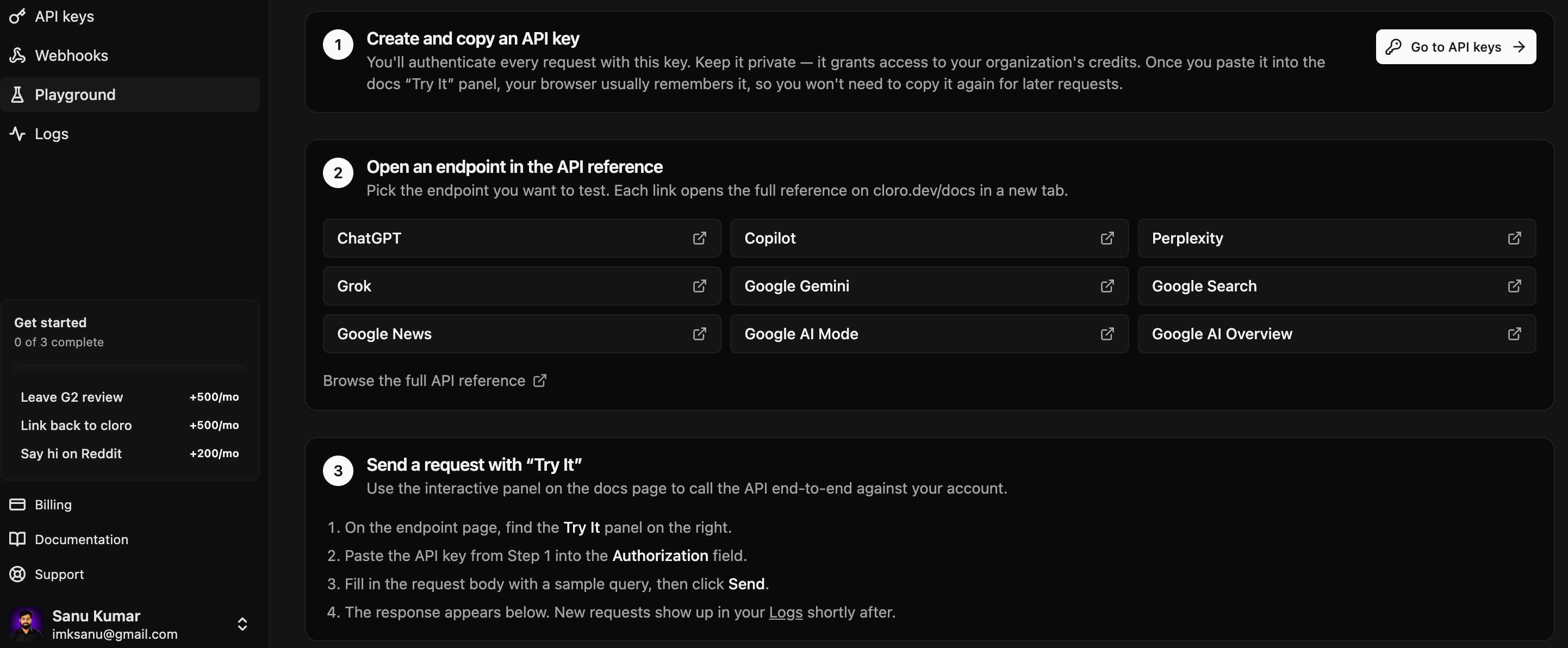This screenshot has height=648, width=1568.
Task: Click the bold Send word in step 3
Action: pos(746,584)
